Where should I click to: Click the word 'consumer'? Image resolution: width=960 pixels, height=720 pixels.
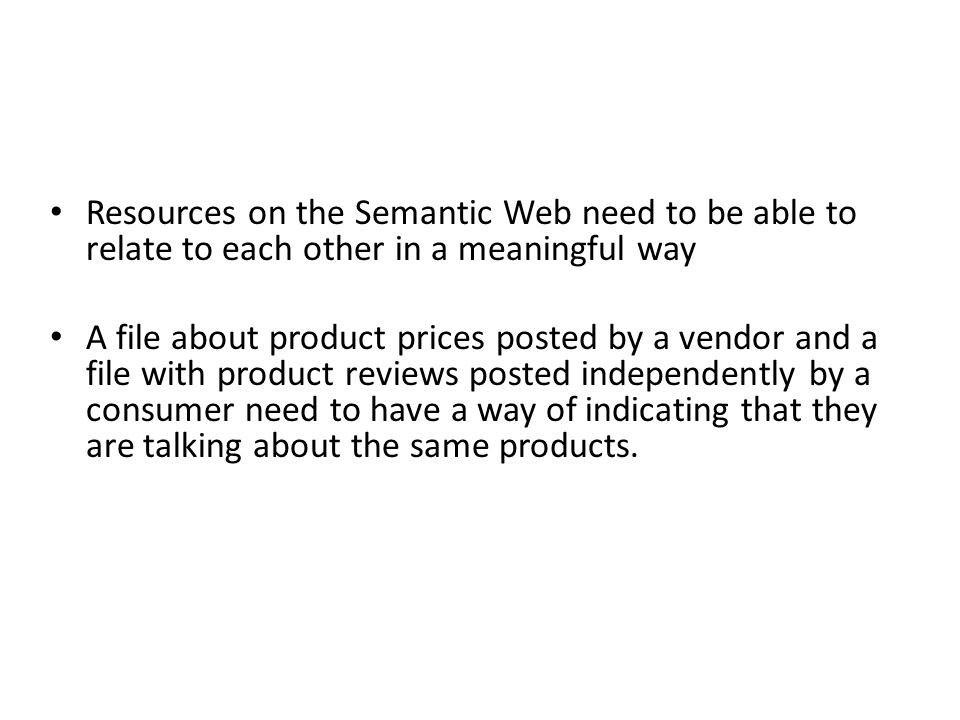point(160,411)
